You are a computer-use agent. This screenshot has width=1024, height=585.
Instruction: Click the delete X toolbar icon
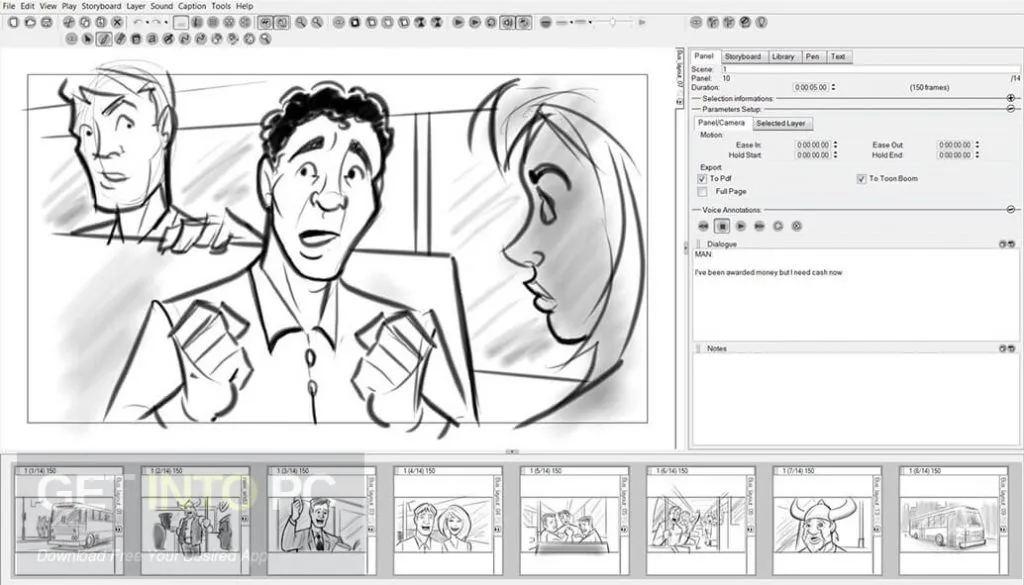pos(117,21)
